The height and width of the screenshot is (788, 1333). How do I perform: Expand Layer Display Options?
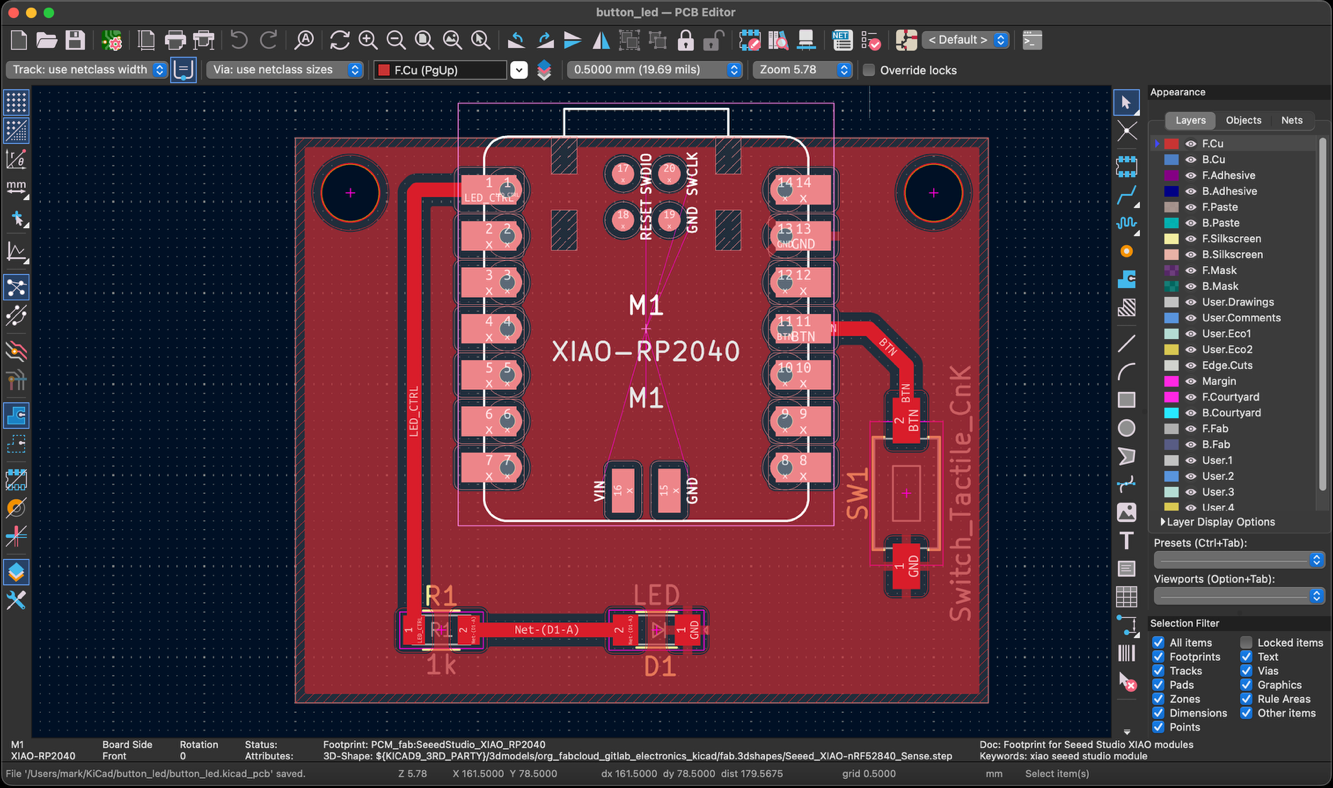coord(1218,522)
